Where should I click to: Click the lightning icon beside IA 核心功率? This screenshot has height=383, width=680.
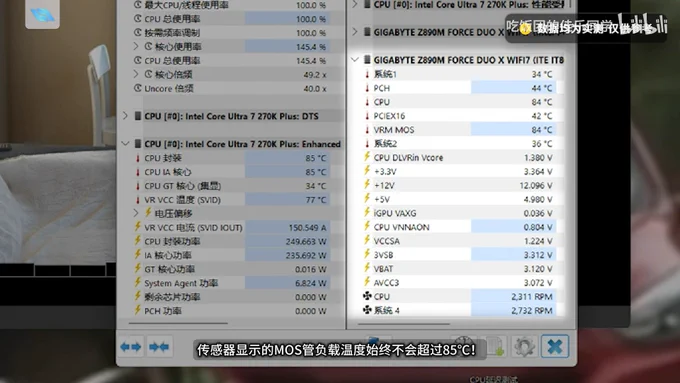137,255
